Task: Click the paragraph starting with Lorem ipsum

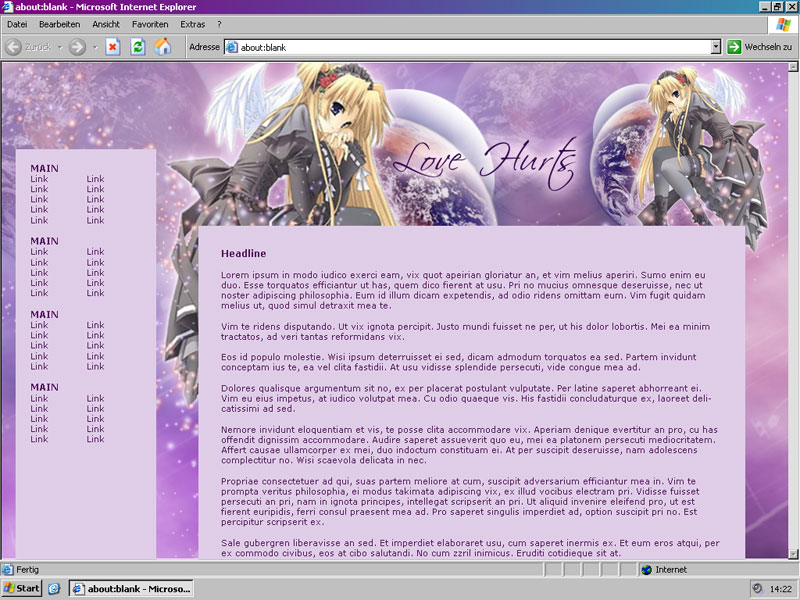Action: tap(463, 290)
